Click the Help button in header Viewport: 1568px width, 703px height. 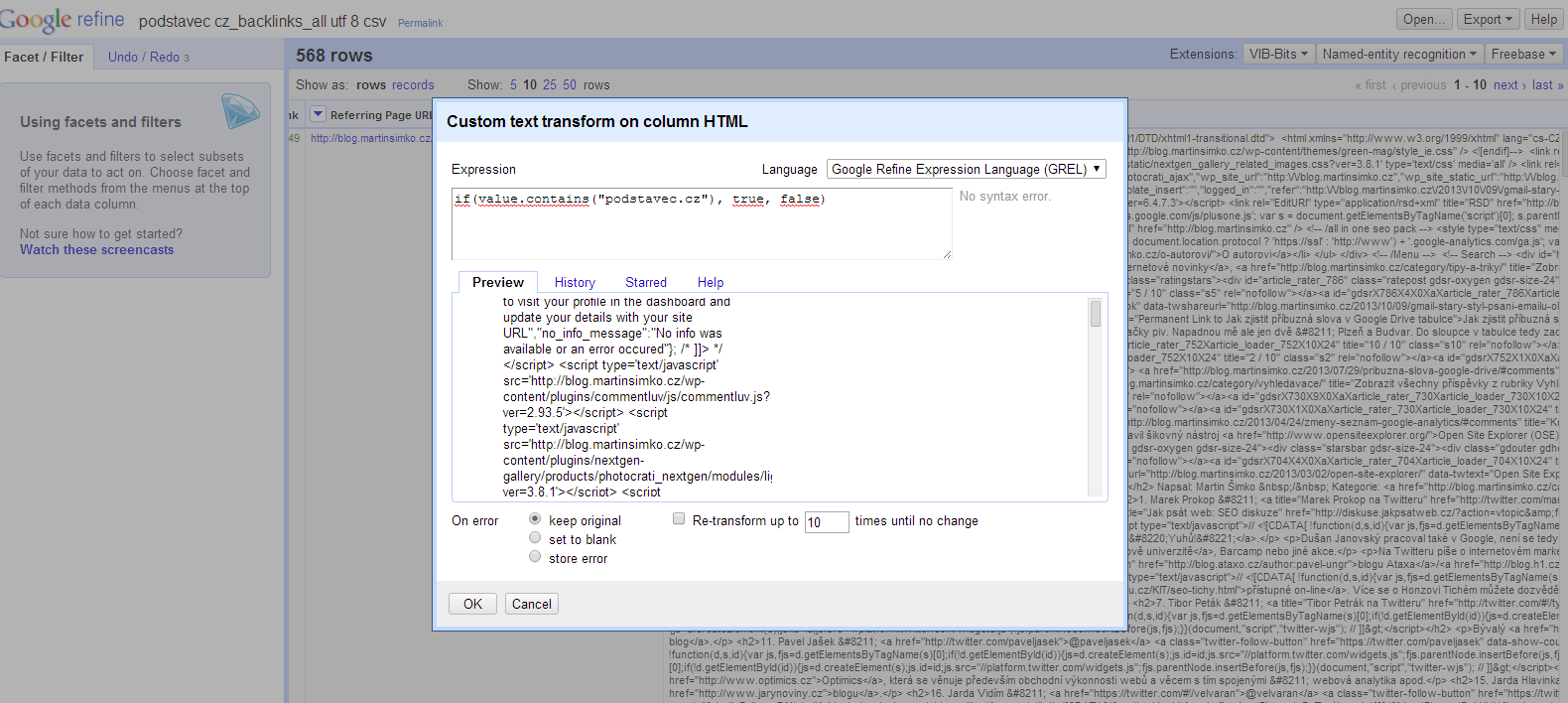tap(1544, 19)
